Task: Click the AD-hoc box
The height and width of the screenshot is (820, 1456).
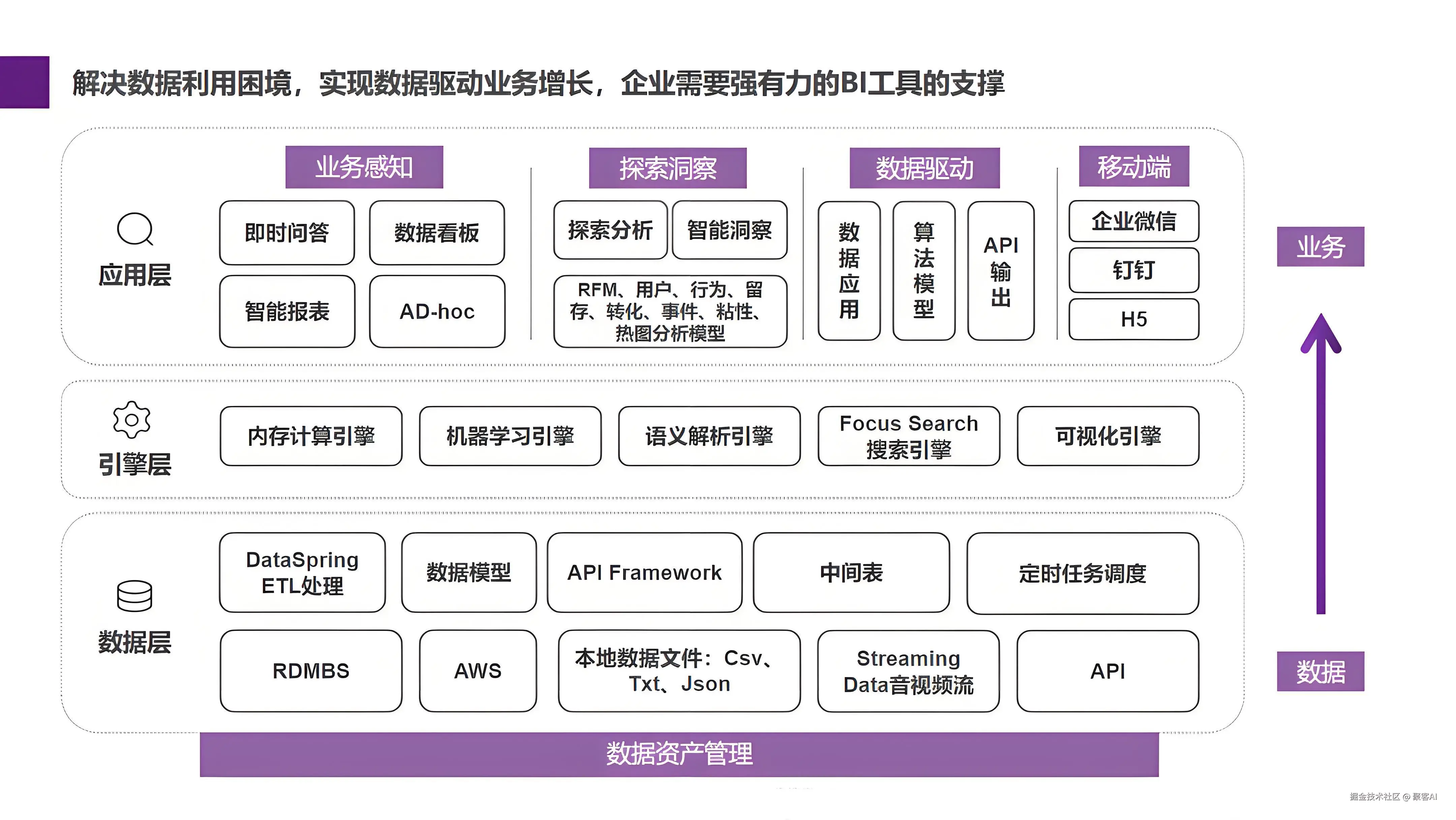Action: click(437, 311)
